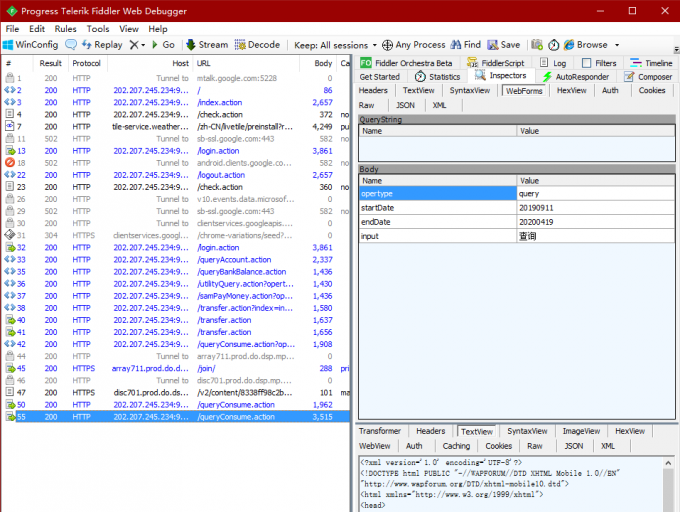
Task: Replay the selected session
Action: [102, 45]
